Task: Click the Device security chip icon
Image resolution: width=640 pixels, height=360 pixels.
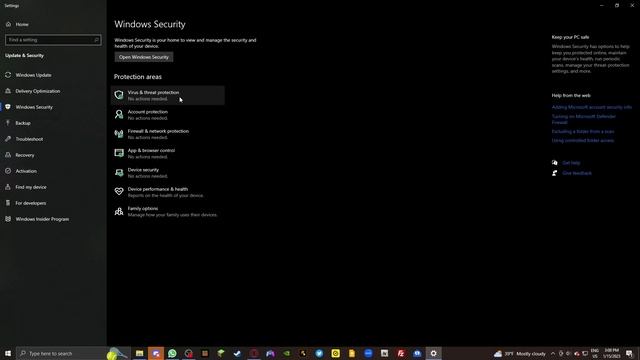Action: (x=119, y=173)
